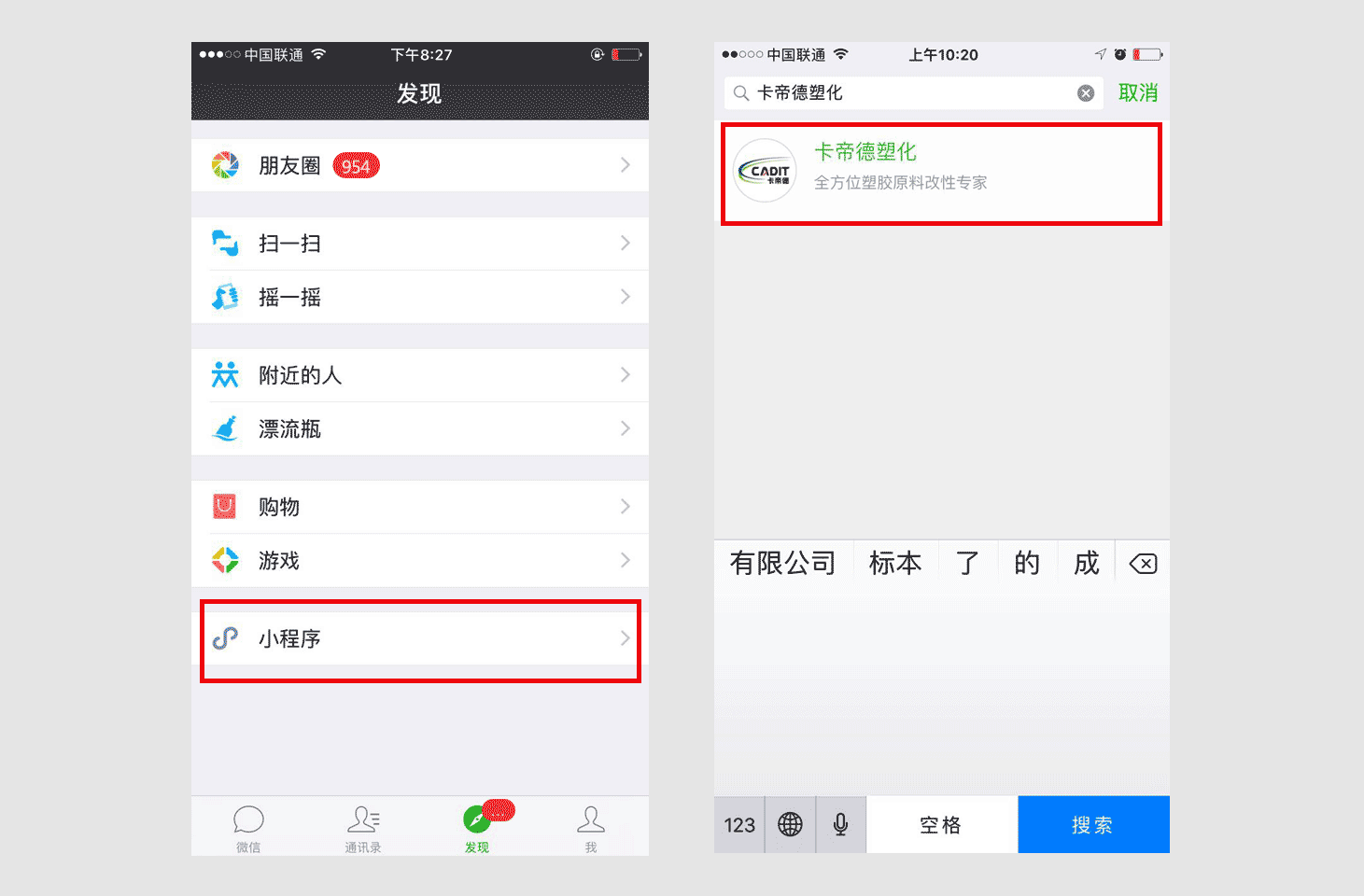The image size is (1364, 896).
Task: Select the 卡帝德塑化 search result
Action: tap(942, 173)
